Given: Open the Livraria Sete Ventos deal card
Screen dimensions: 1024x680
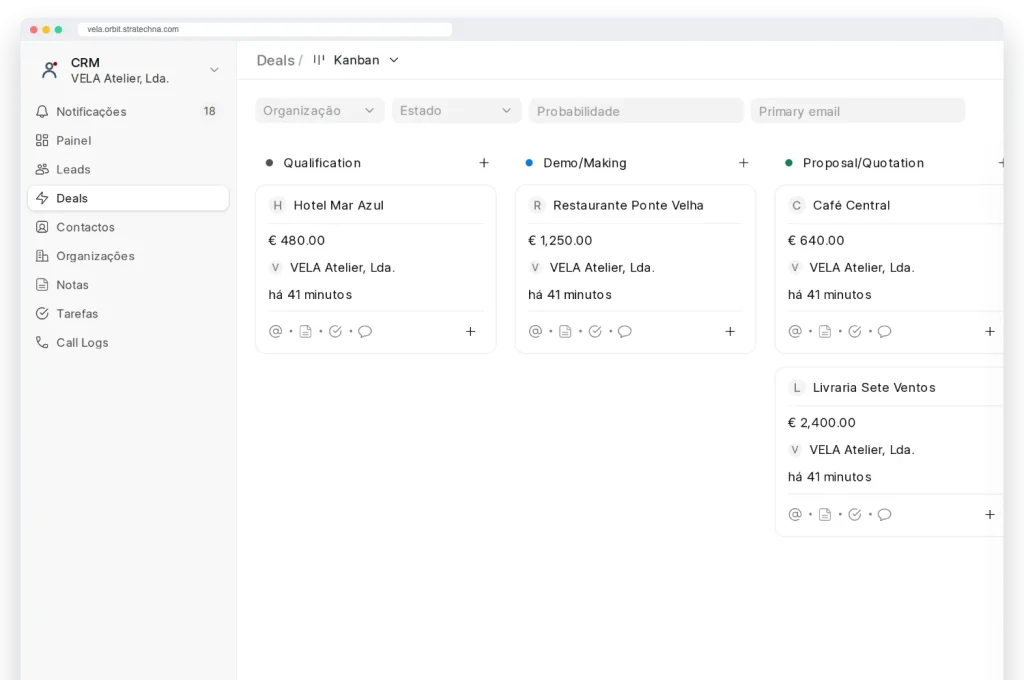Looking at the screenshot, I should point(889,451).
